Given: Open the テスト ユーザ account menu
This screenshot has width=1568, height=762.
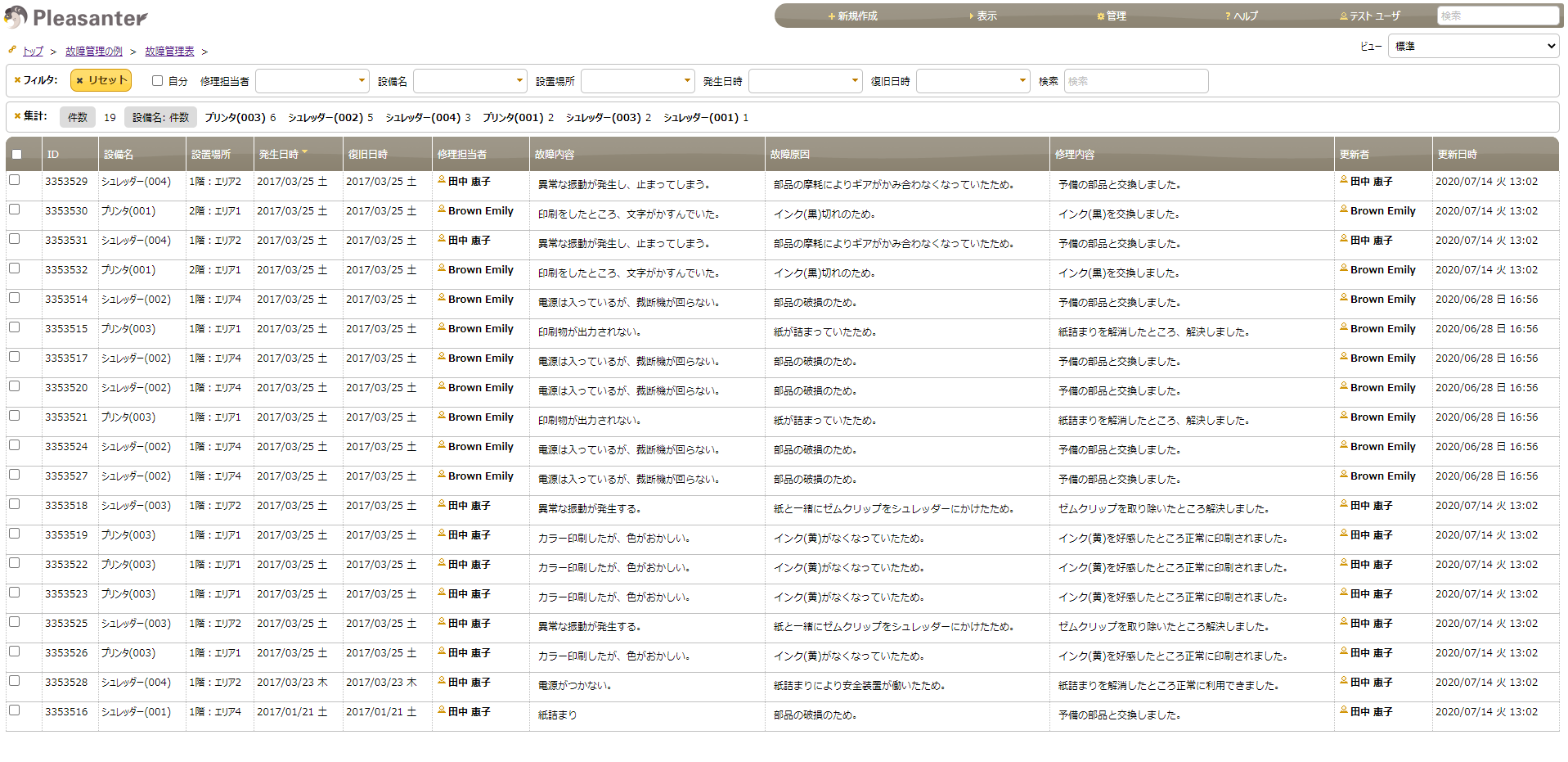Looking at the screenshot, I should [1370, 16].
